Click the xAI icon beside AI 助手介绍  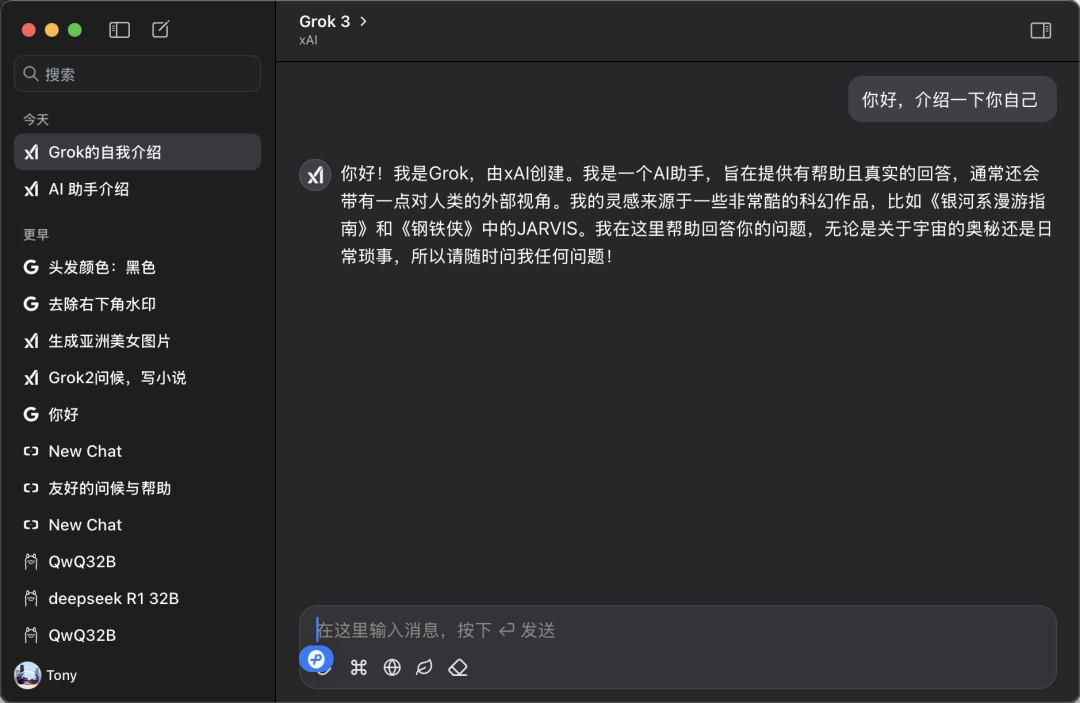click(31, 189)
